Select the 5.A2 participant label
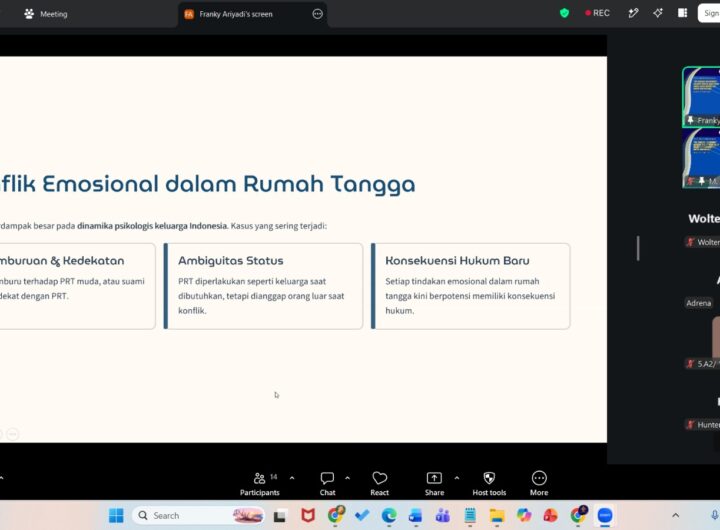Screen dimensions: 720x530 703,364
